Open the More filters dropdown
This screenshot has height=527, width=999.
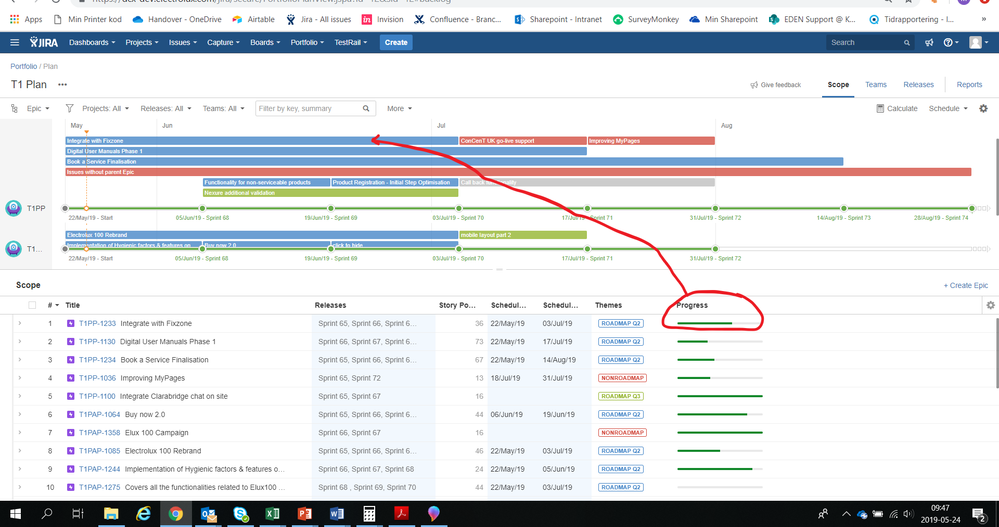pos(399,108)
